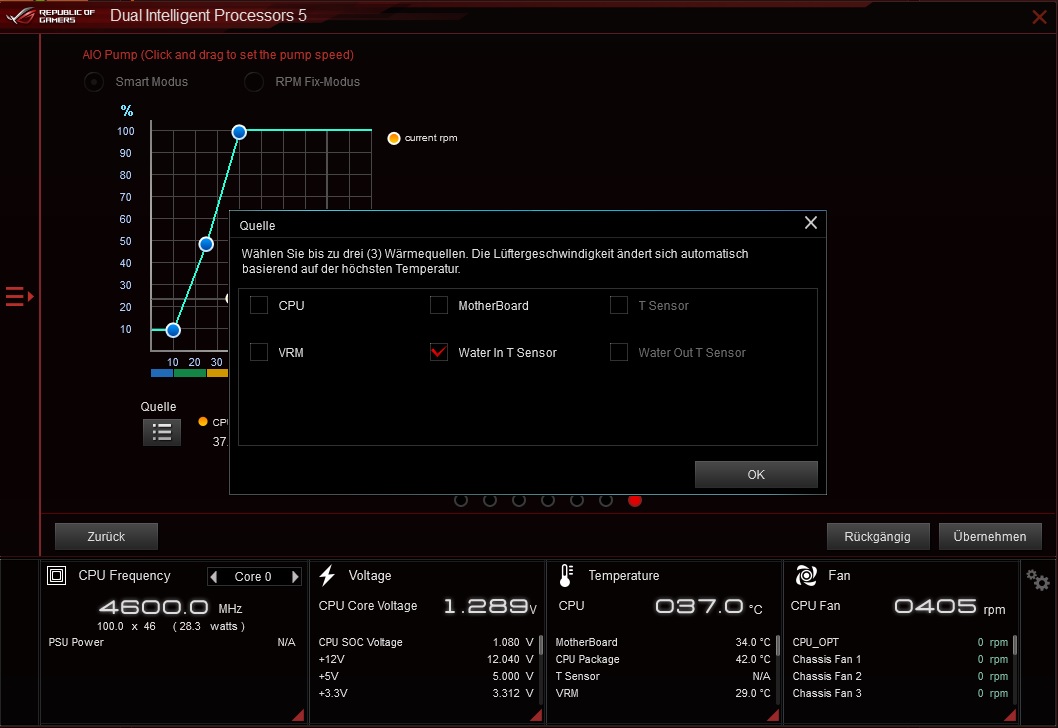Close the Dual Intelligent Processors window
The width and height of the screenshot is (1058, 728).
[x=1040, y=17]
